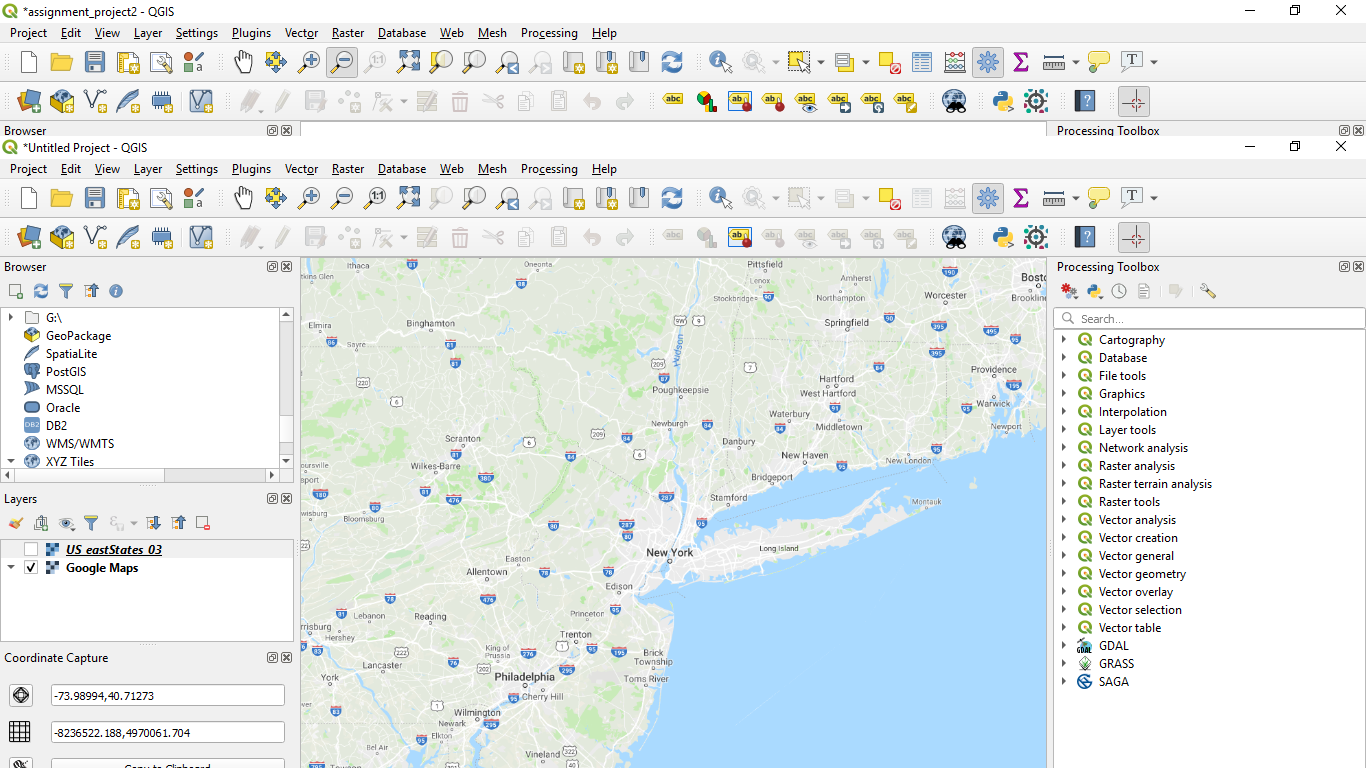Open Measure tool dropdown arrow in Untitled Project window

(x=1076, y=198)
